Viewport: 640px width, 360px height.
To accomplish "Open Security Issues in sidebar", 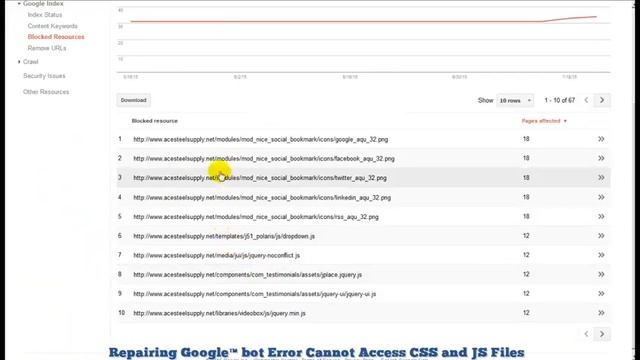I will coord(44,76).
